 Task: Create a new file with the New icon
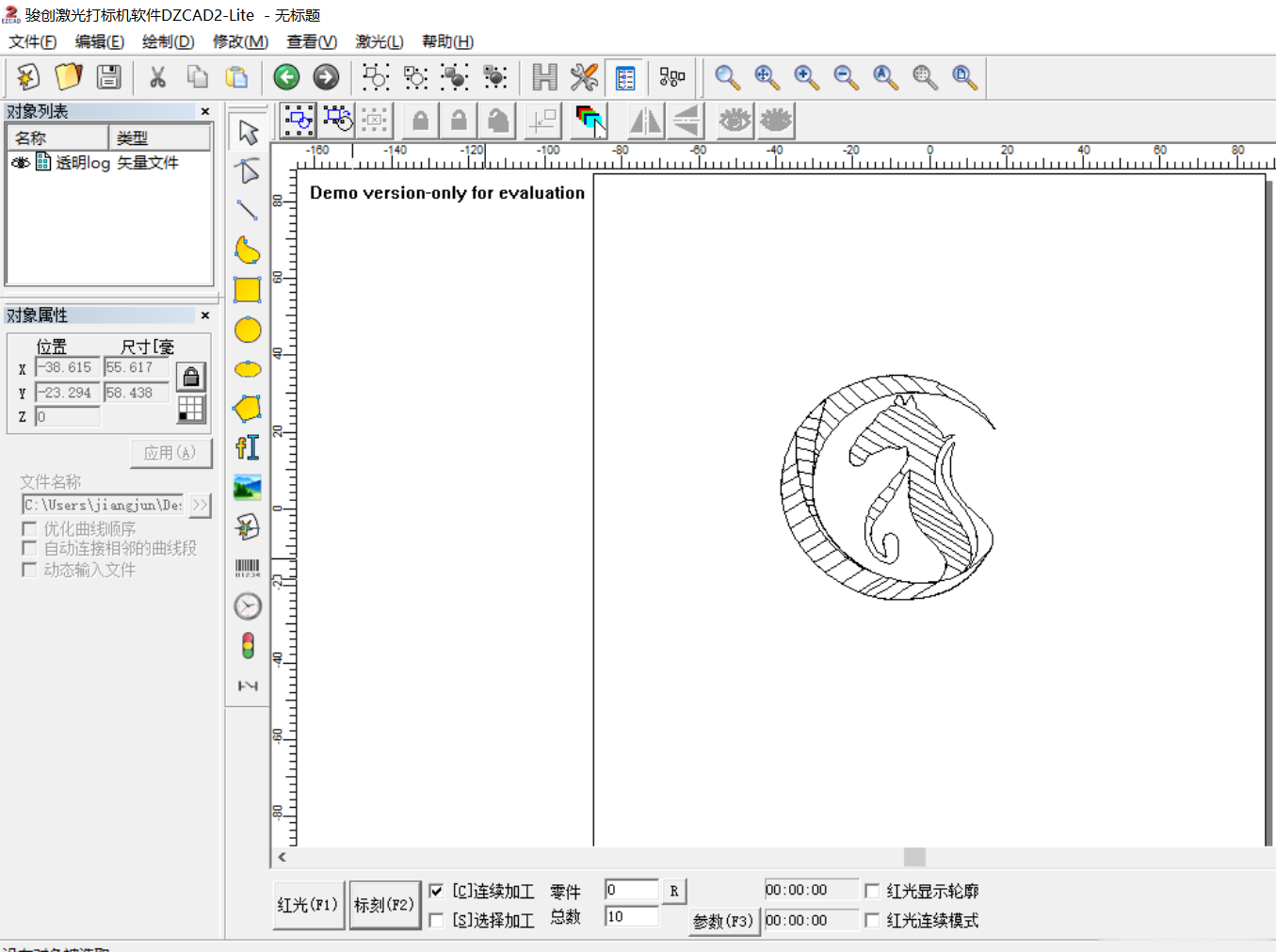(28, 76)
